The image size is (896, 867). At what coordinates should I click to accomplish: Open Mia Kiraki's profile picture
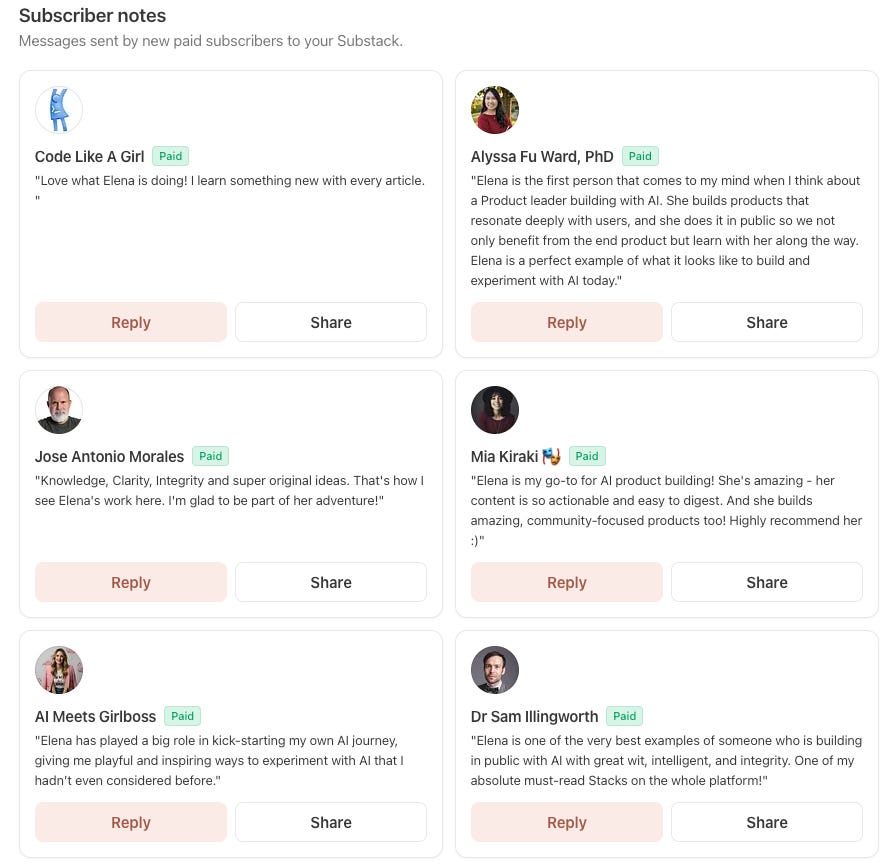tap(495, 410)
